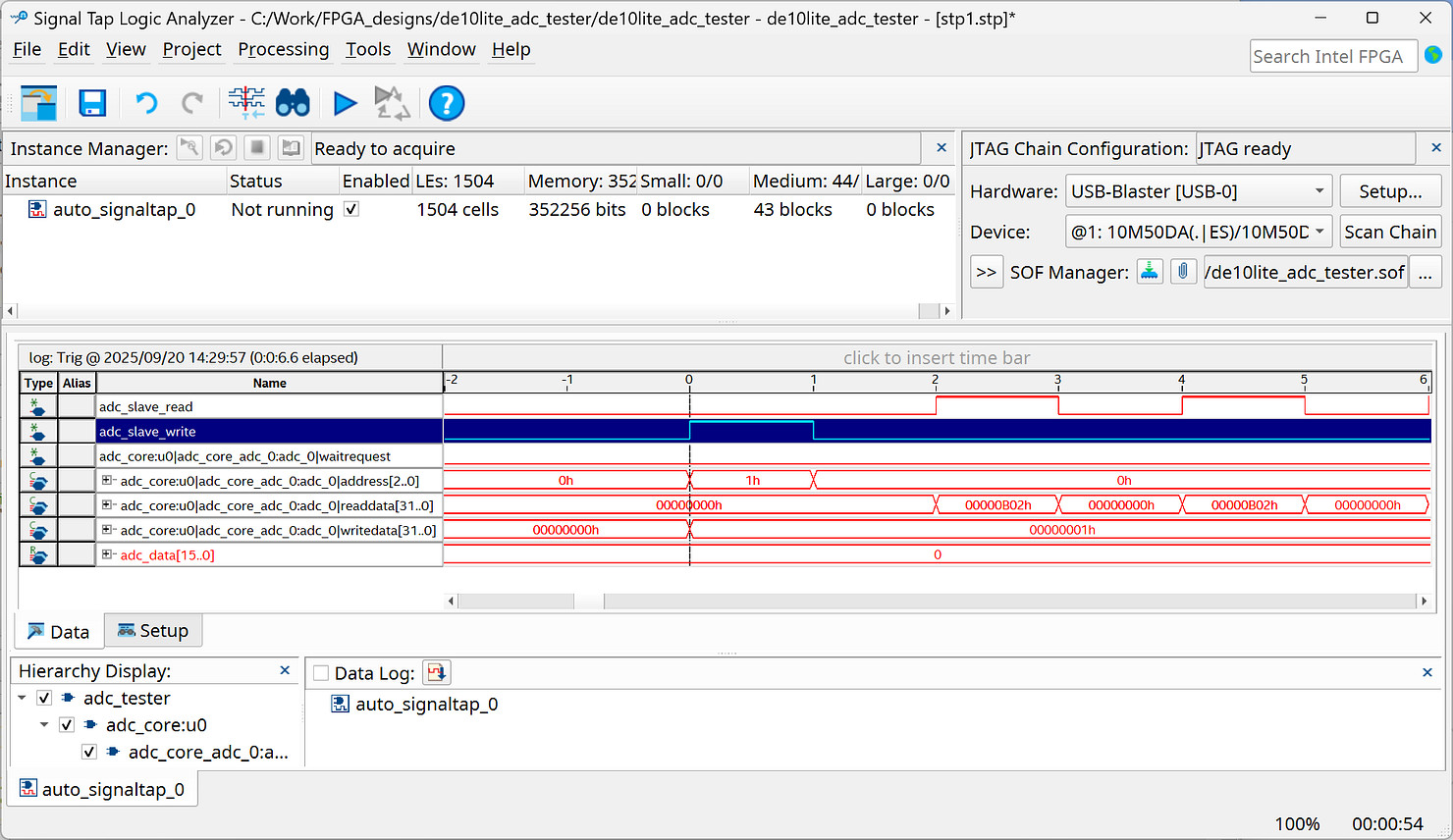This screenshot has height=840, width=1453.
Task: Open the Processing menu
Action: (283, 49)
